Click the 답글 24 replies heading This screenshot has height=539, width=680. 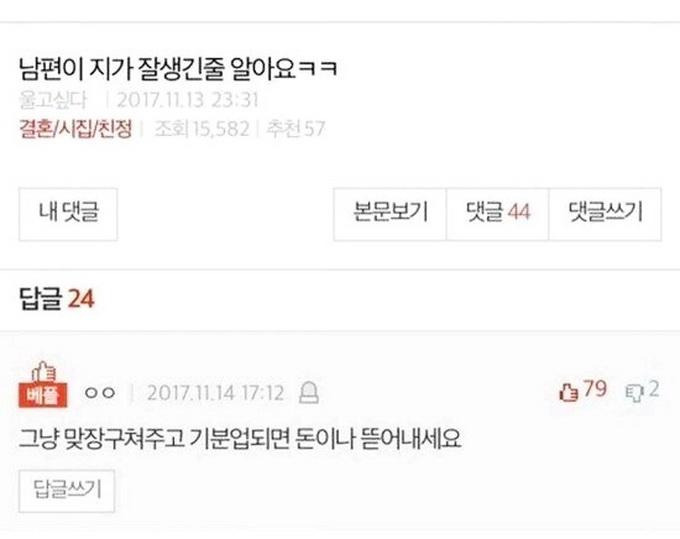56,299
